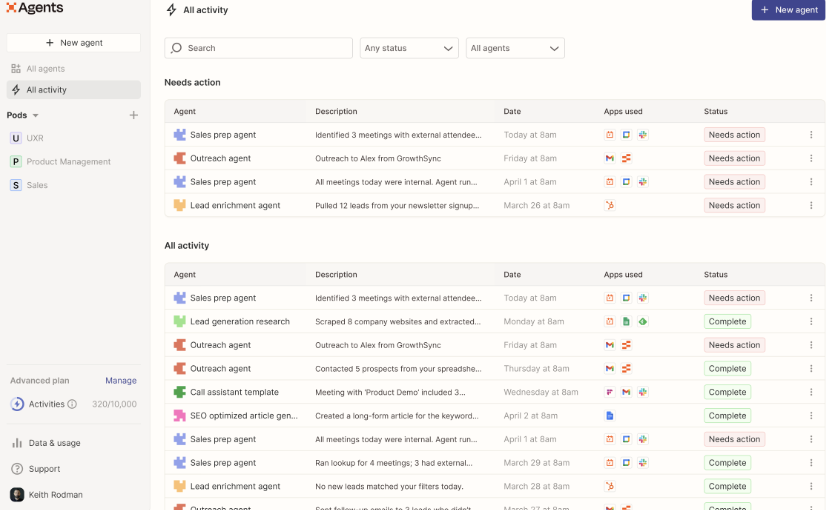Click SEO optimized article pink puzzle icon
Screen dimensions: 826x510
click(x=180, y=416)
